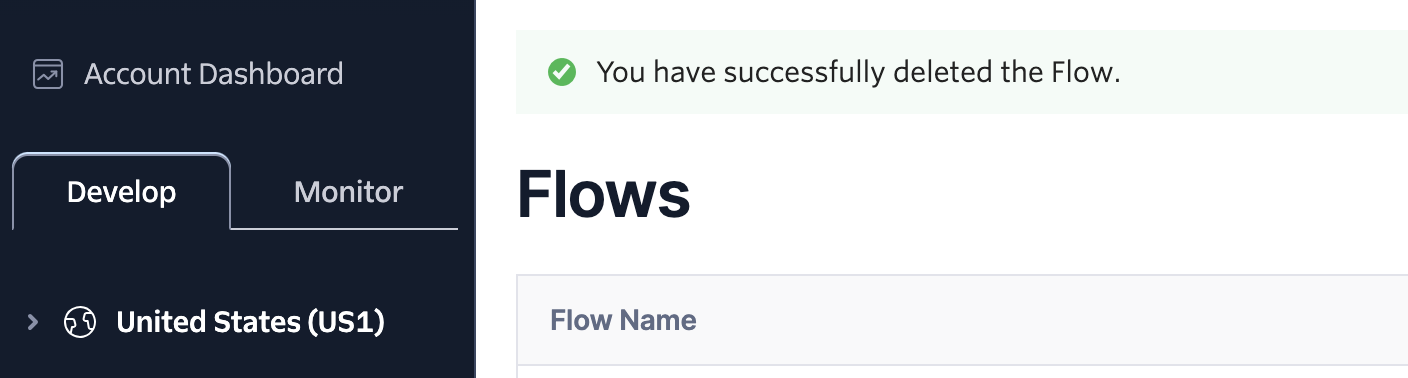Click the word Name in the column header
Screen dimensions: 1408x378
pyautogui.click(x=658, y=320)
